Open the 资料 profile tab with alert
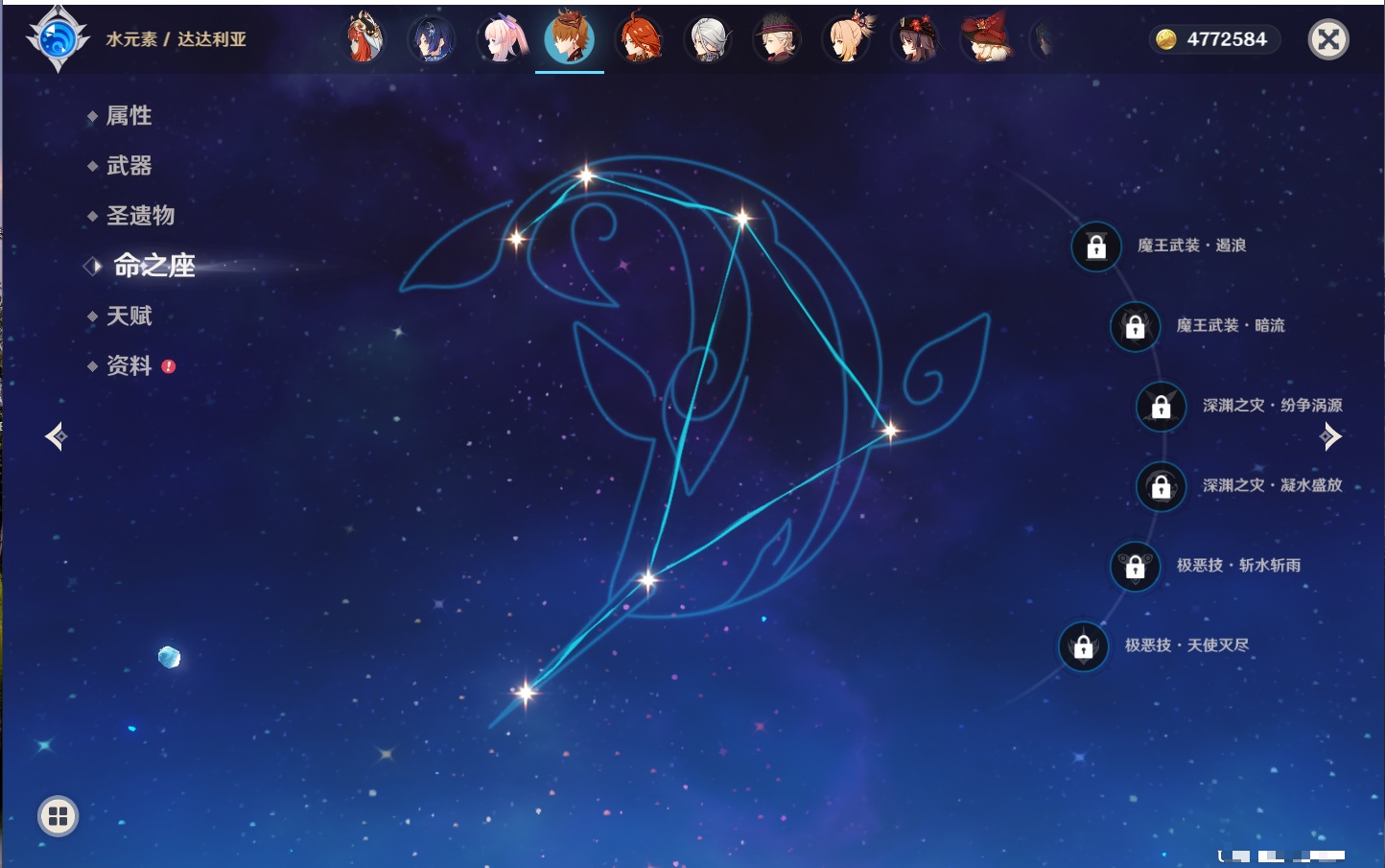 pos(129,365)
